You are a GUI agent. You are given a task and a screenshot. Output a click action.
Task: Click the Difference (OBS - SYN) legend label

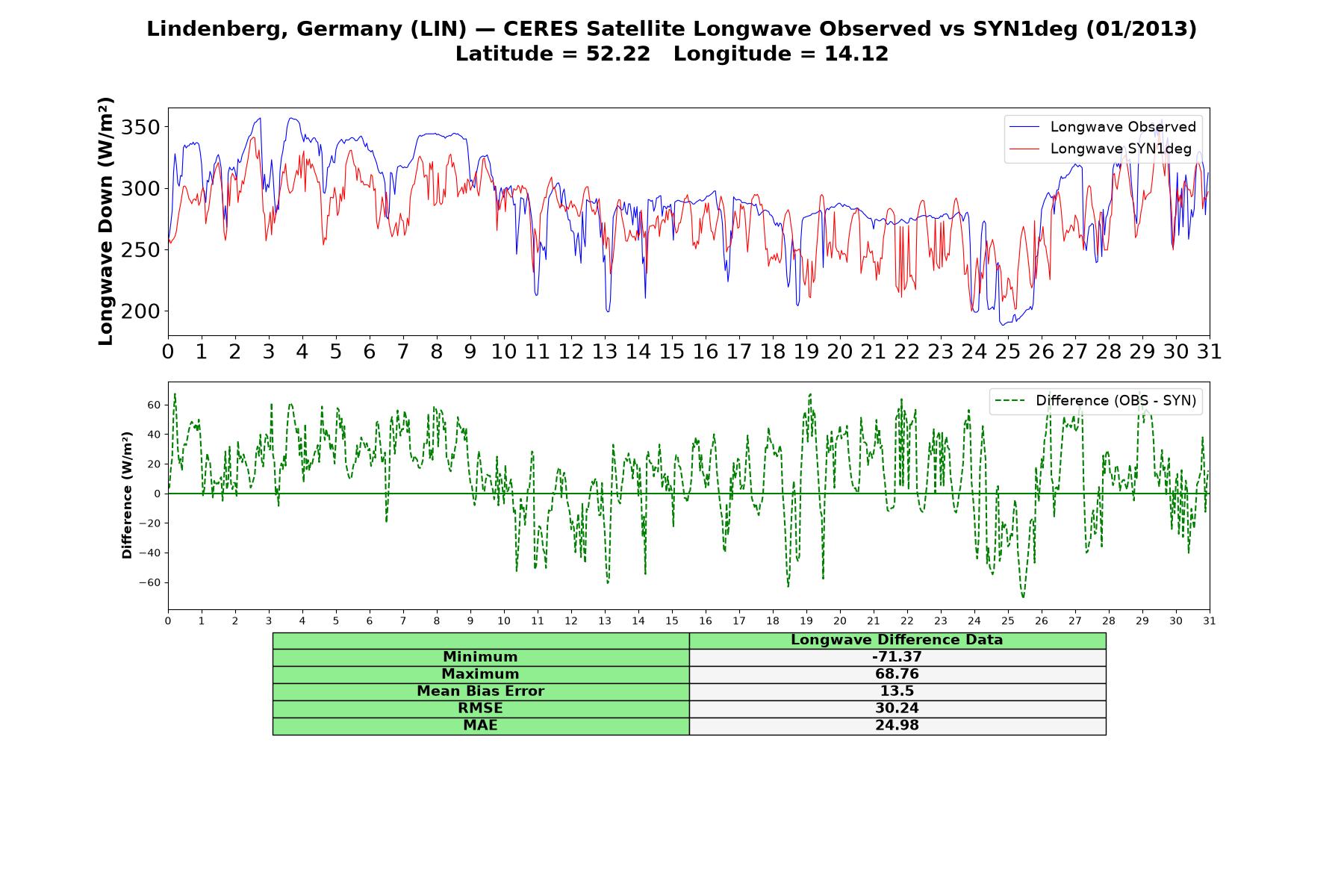(x=1116, y=401)
